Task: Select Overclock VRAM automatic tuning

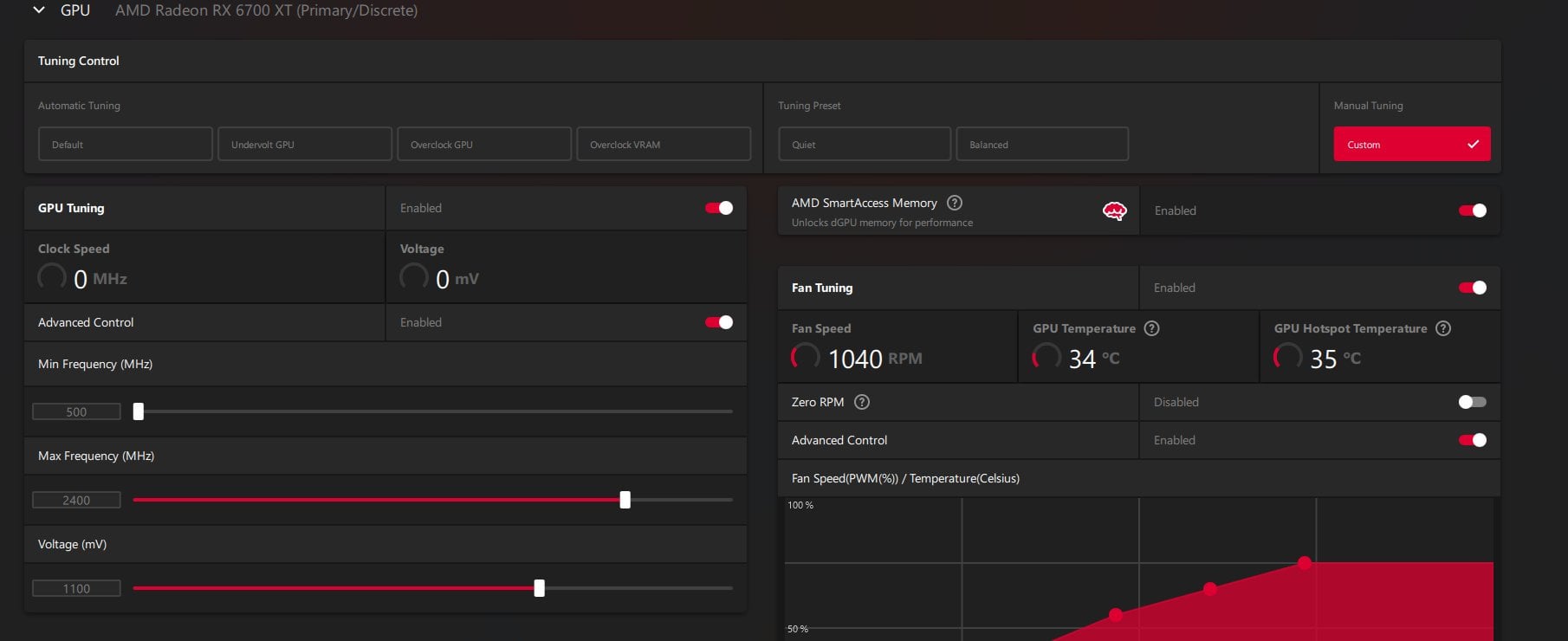Action: click(664, 144)
